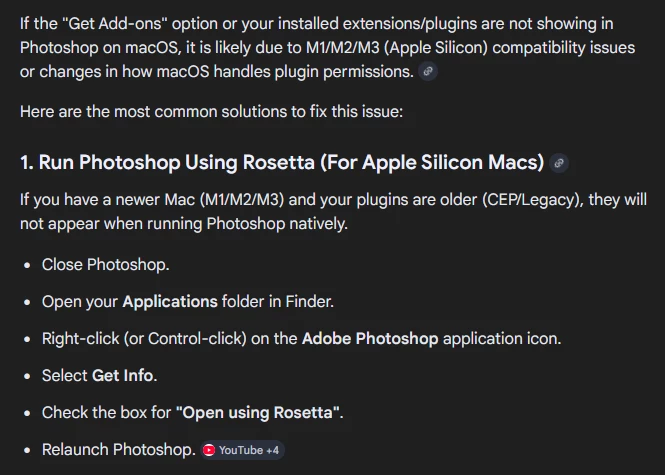Click the "Relaunch Photoshop." bullet text
Image resolution: width=665 pixels, height=475 pixels.
click(118, 450)
